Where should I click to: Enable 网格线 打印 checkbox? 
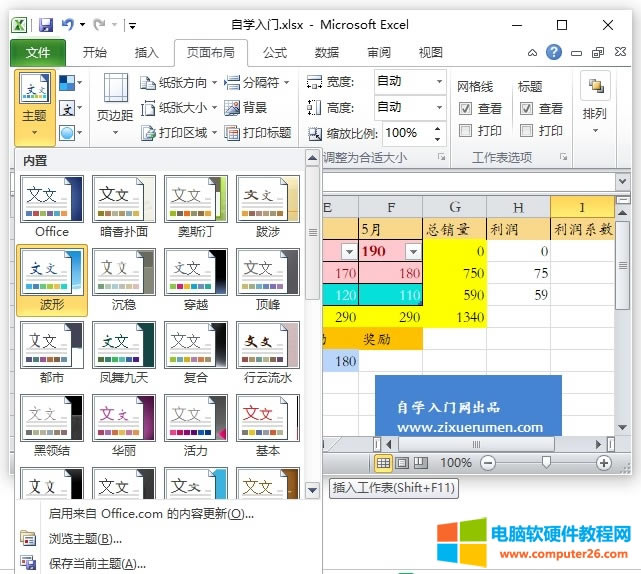465,130
